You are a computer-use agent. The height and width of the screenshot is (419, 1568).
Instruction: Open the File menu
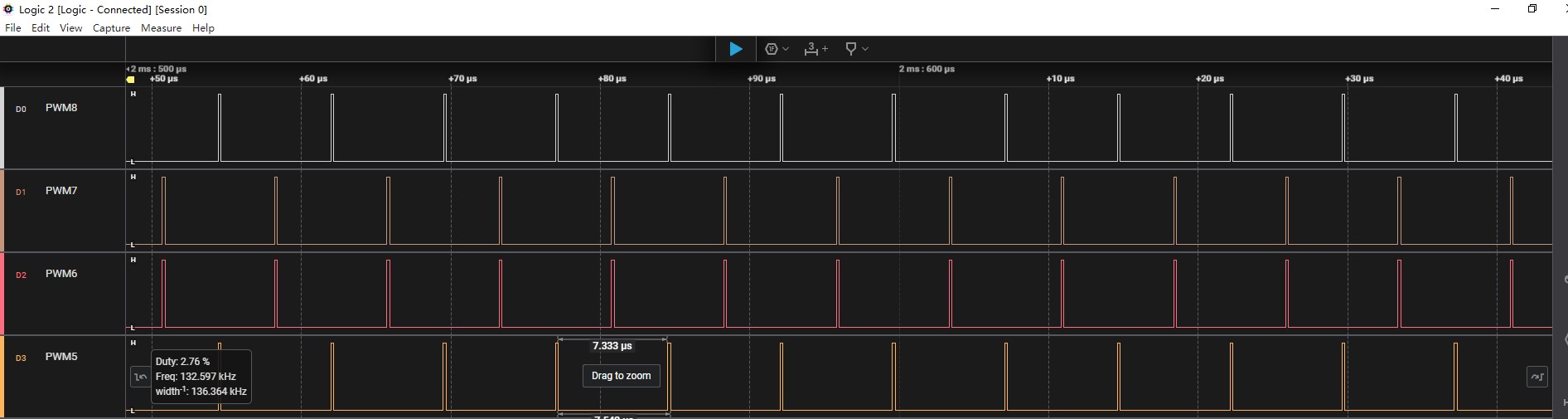coord(13,27)
